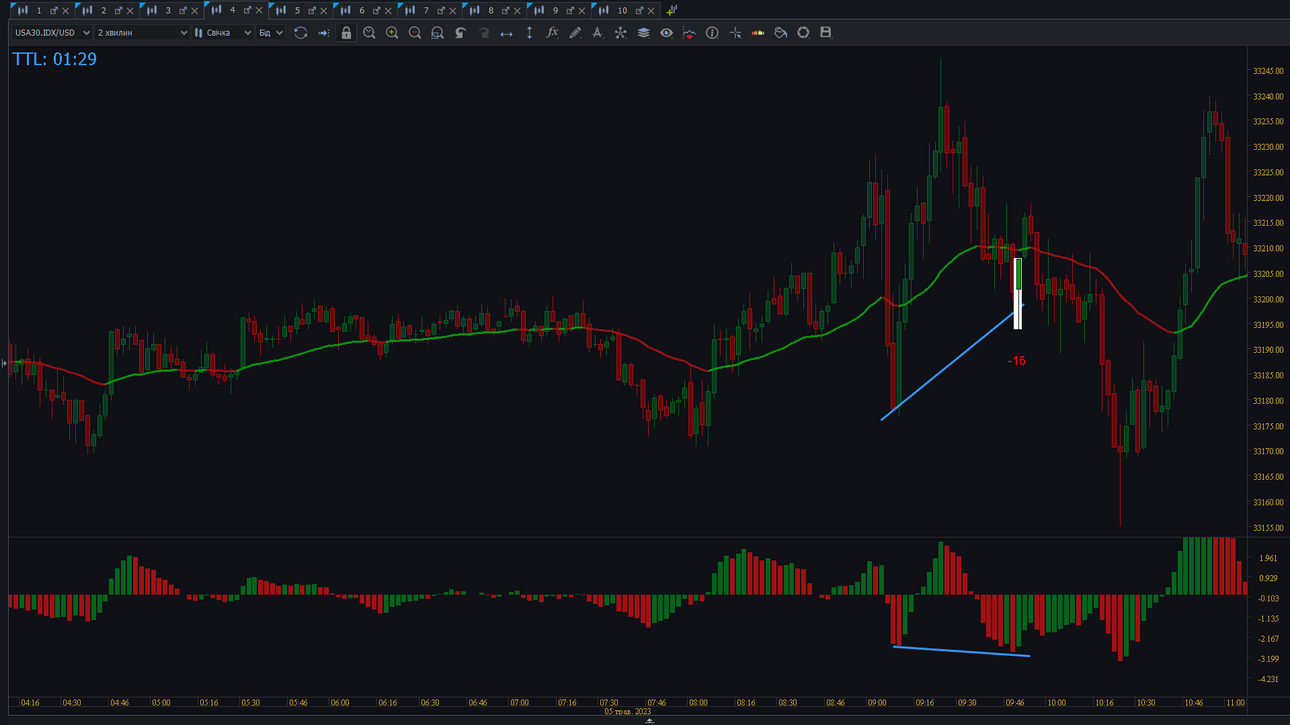Click the 33200.00 price axis label
Image resolution: width=1290 pixels, height=725 pixels.
[1268, 300]
